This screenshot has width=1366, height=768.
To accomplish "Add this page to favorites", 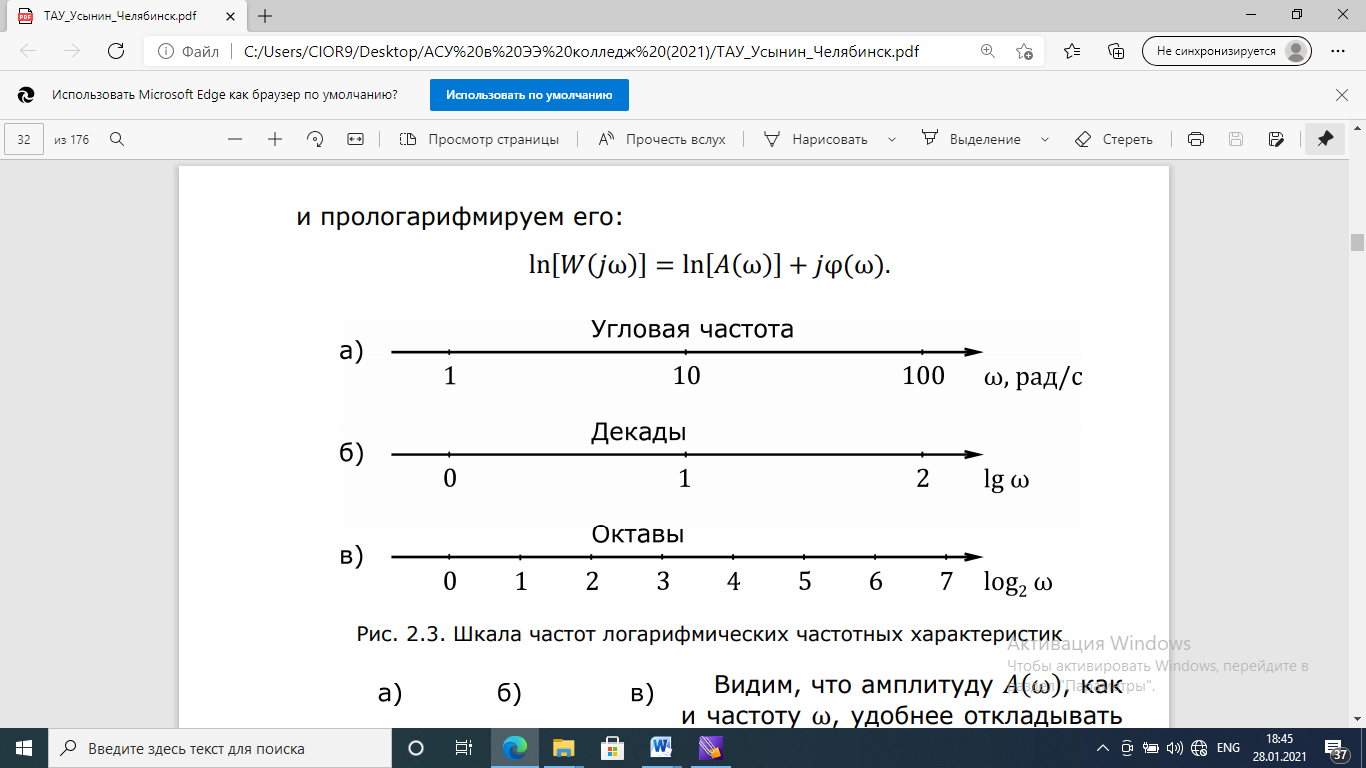I will (x=1024, y=51).
